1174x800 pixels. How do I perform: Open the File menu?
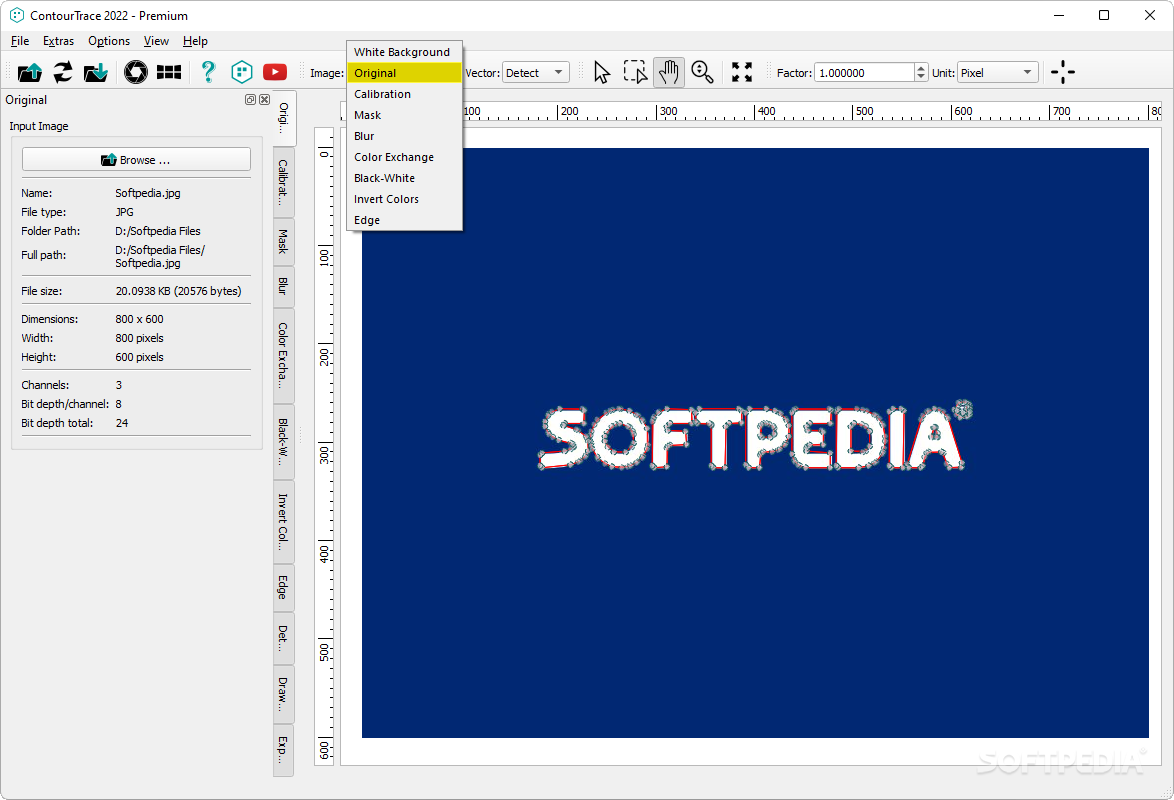(x=20, y=41)
